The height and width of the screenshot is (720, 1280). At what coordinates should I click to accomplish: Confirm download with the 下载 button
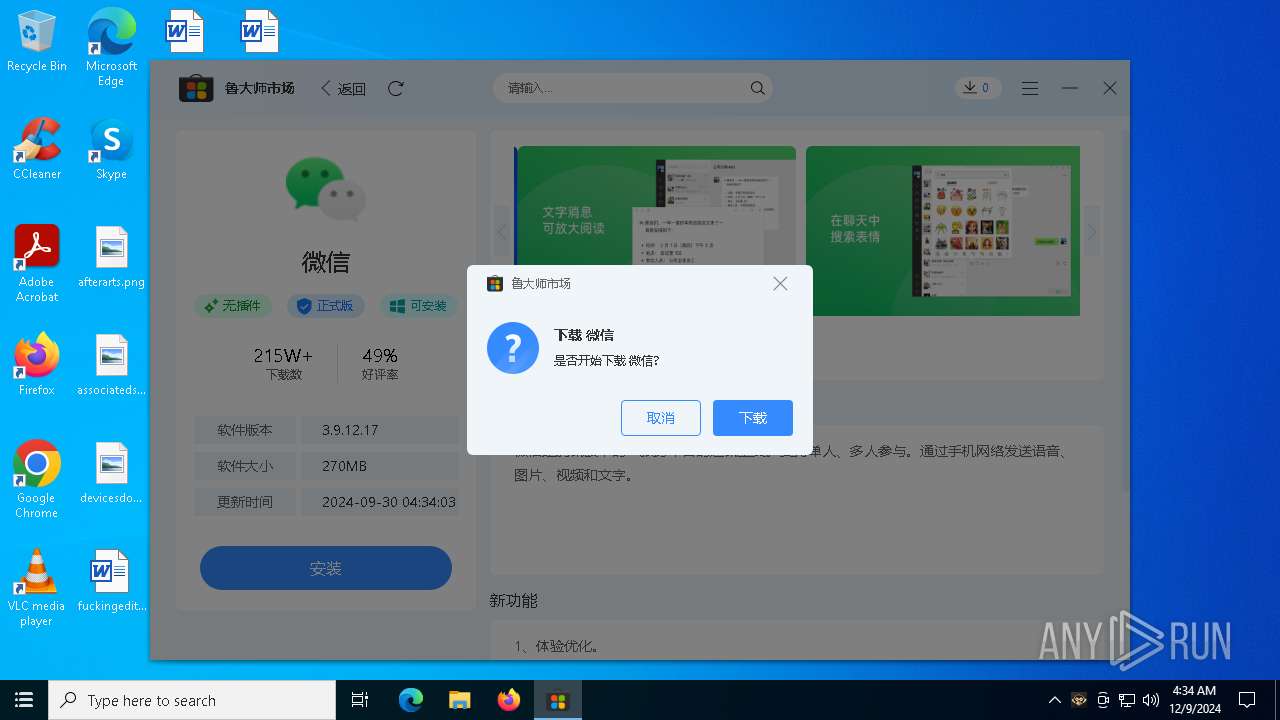pos(753,418)
